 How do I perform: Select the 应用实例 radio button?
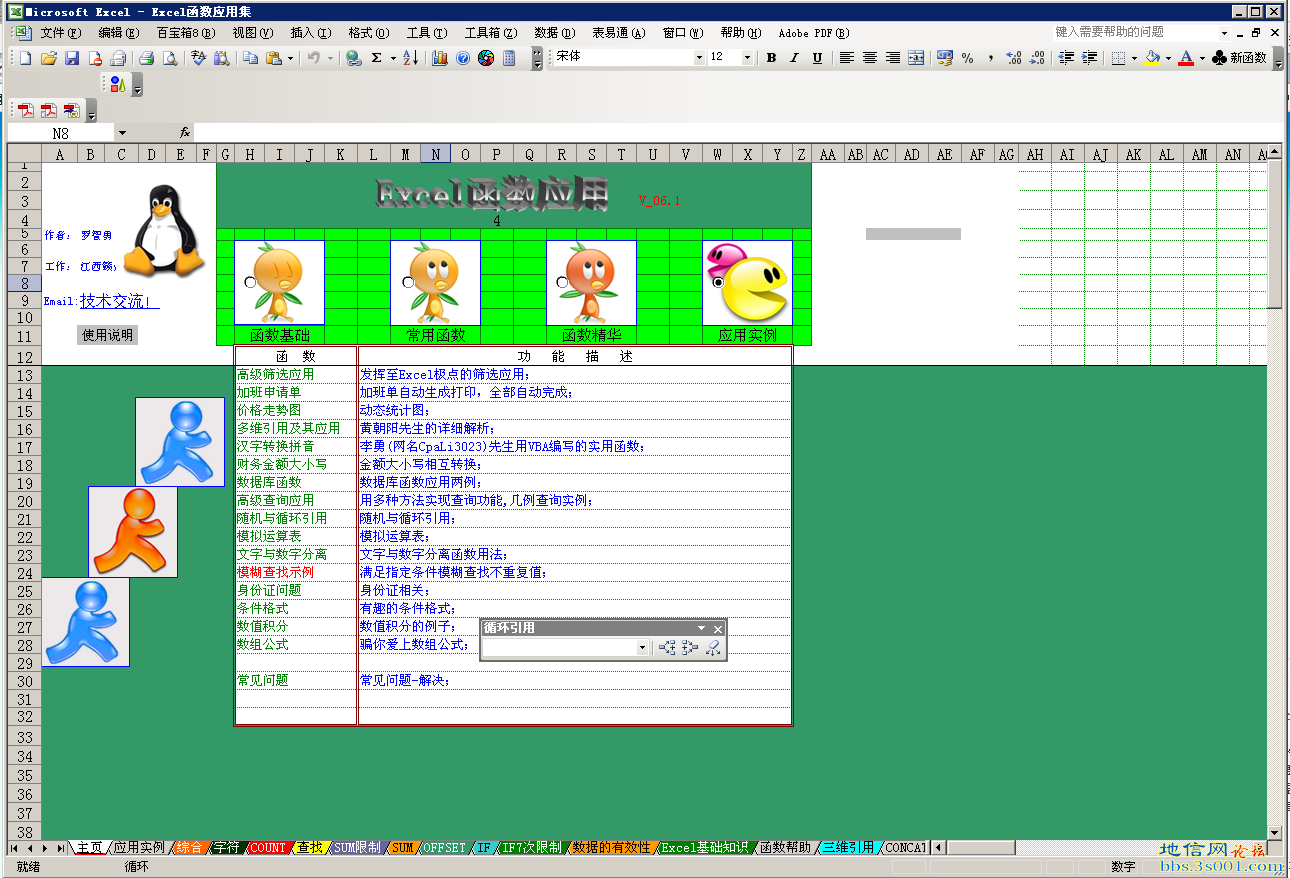[718, 283]
